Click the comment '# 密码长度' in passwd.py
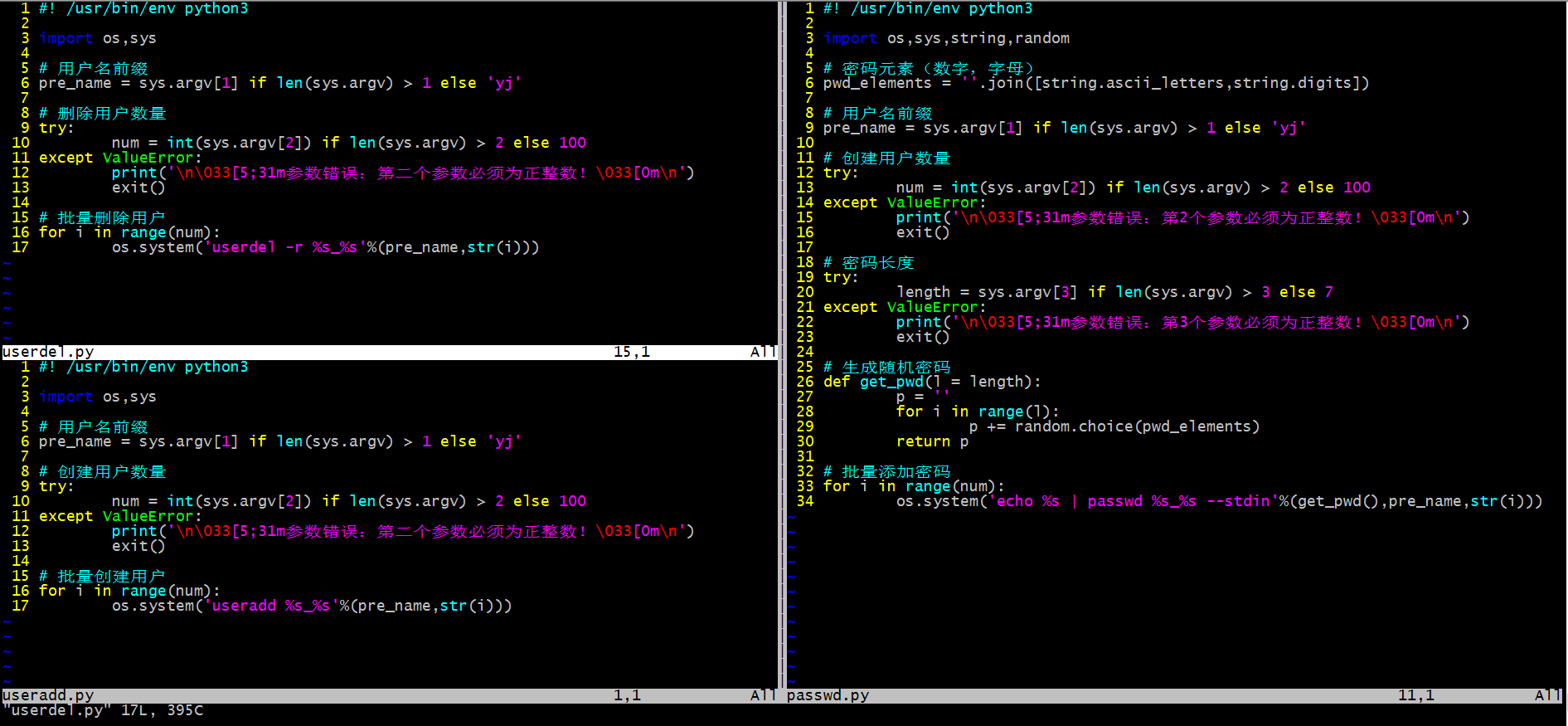The height and width of the screenshot is (726, 1568). tap(868, 262)
